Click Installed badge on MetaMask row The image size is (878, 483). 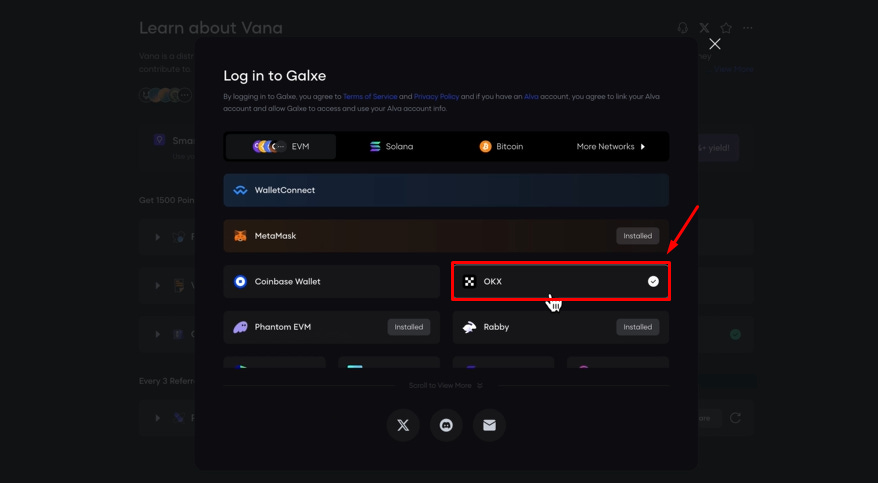637,236
